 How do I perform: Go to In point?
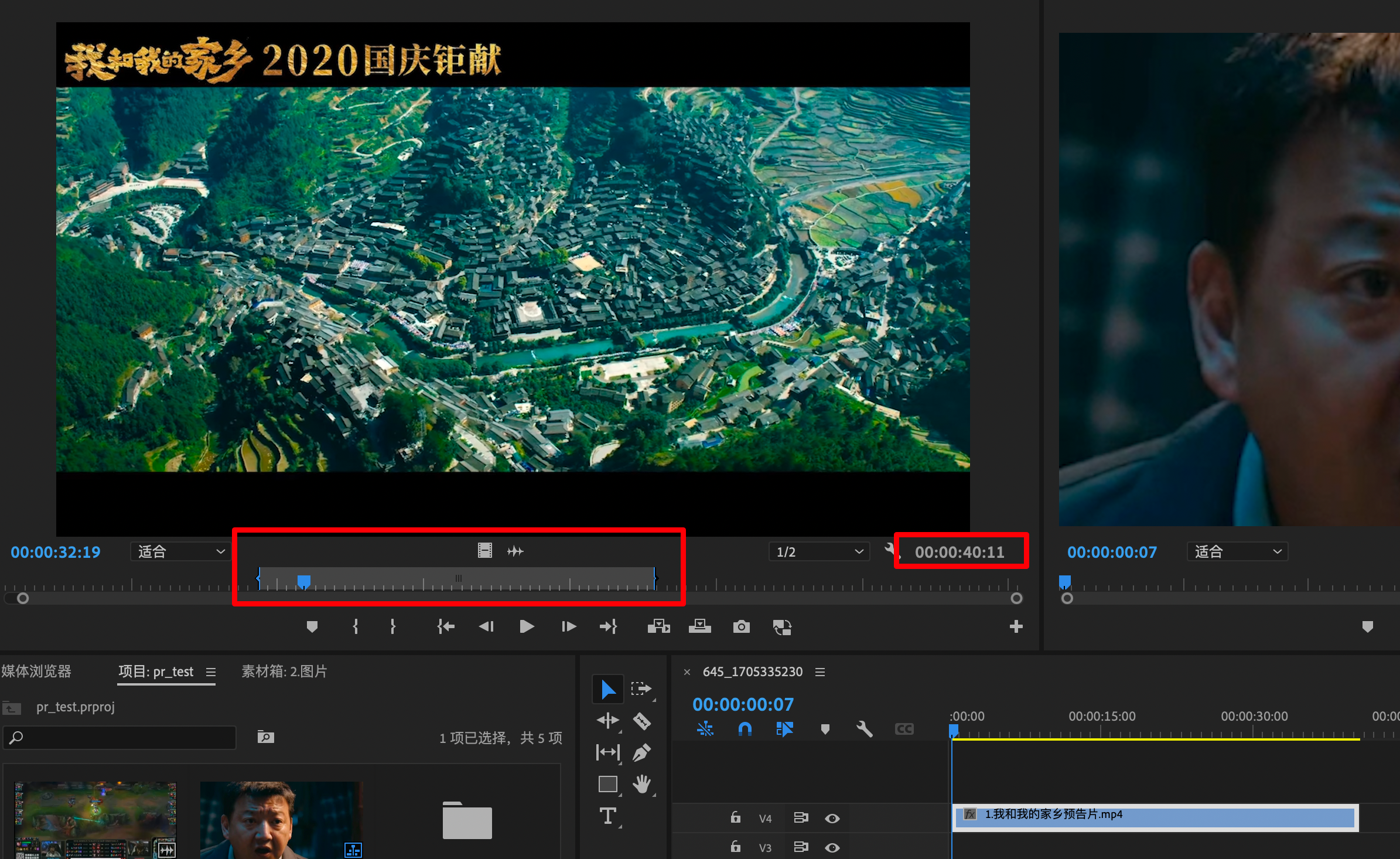point(446,627)
